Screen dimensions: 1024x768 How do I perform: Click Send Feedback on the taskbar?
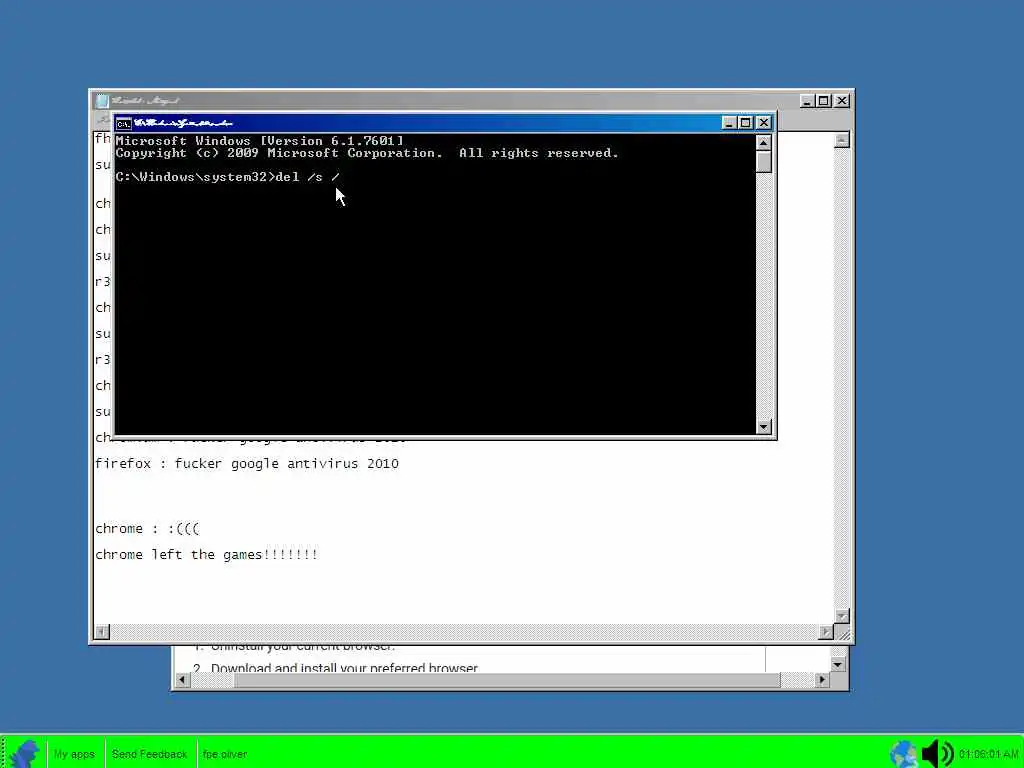click(x=149, y=754)
